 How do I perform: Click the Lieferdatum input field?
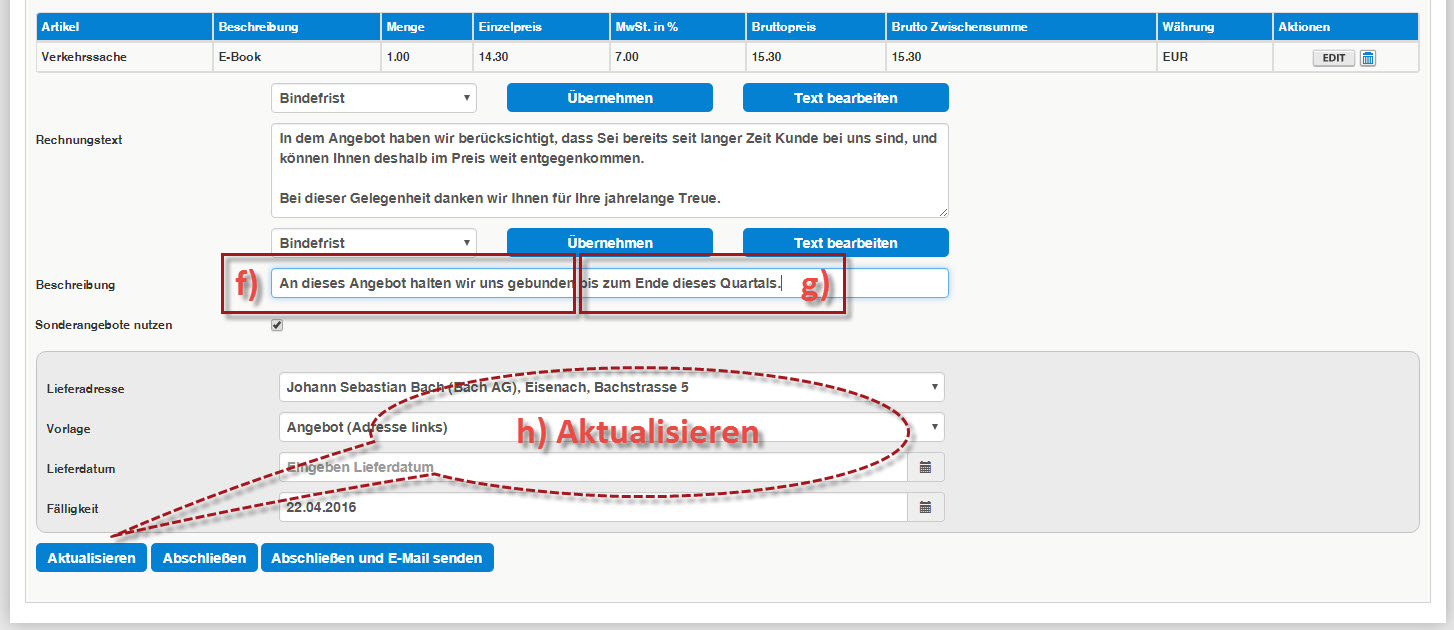pyautogui.click(x=593, y=467)
